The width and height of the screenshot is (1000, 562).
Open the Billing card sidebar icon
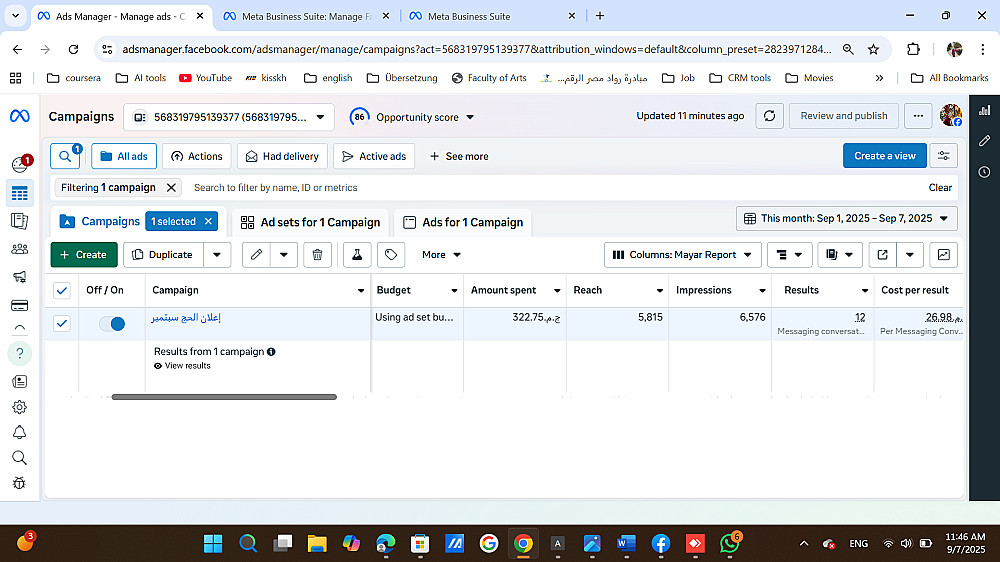[20, 306]
